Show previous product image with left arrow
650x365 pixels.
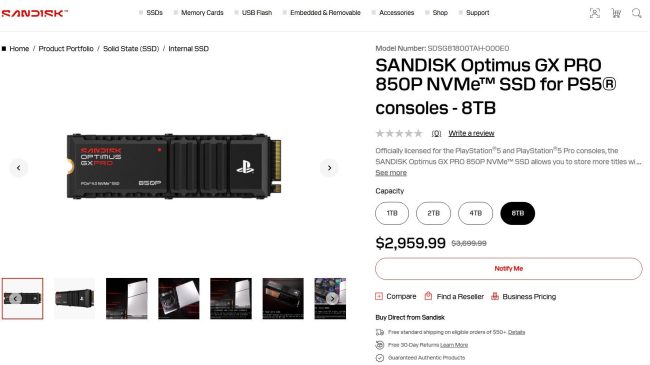19,168
